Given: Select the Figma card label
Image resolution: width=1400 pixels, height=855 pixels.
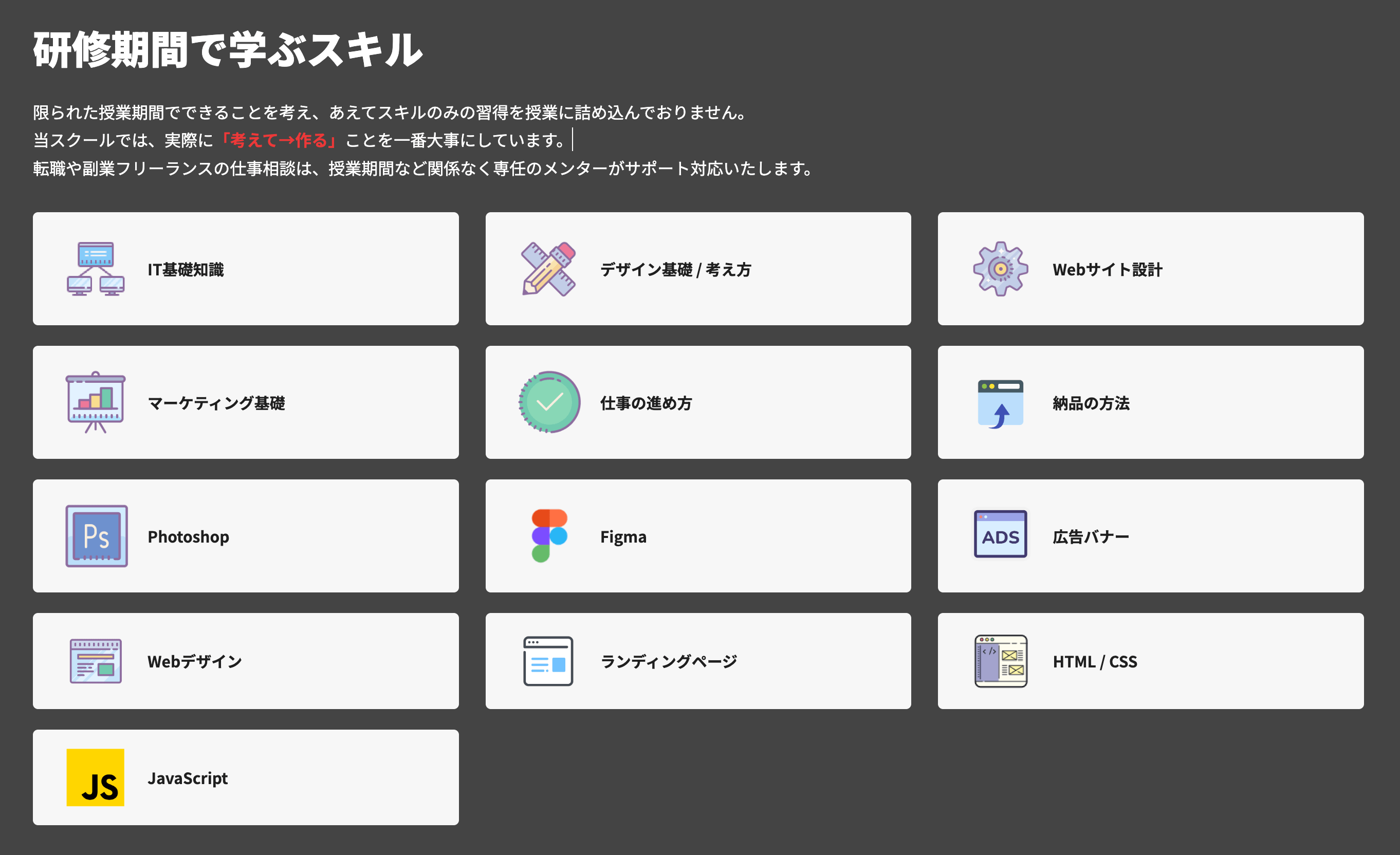Looking at the screenshot, I should [623, 537].
